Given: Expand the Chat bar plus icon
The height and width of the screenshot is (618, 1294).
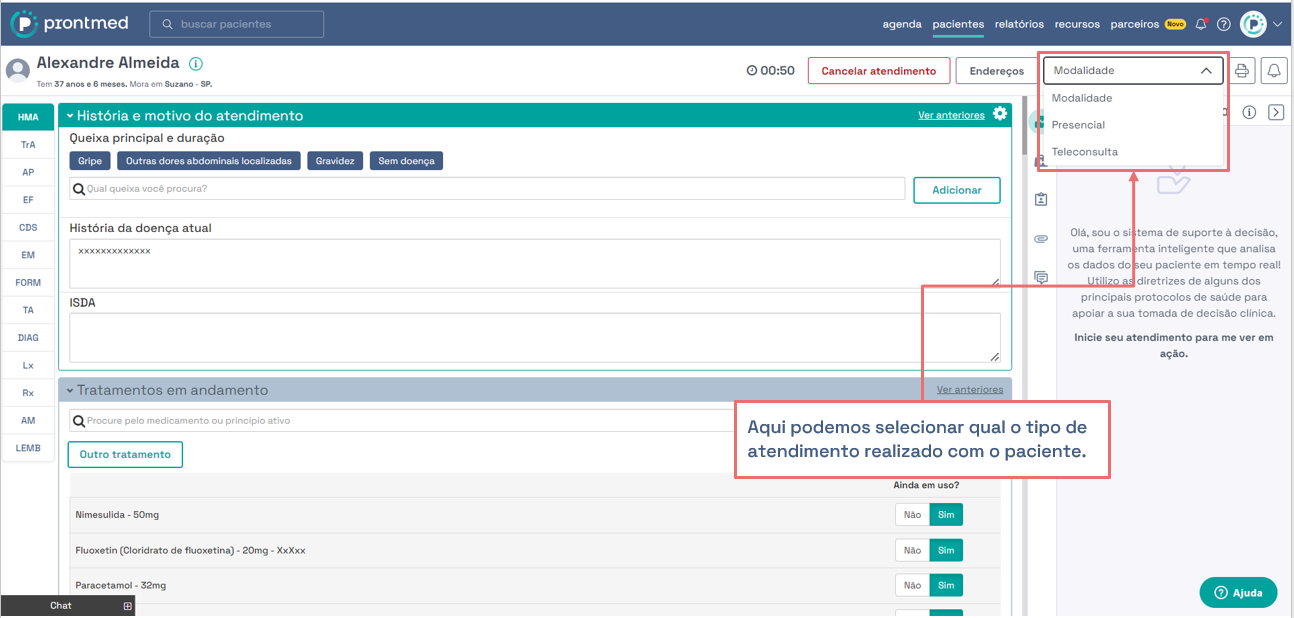Looking at the screenshot, I should click(x=127, y=606).
